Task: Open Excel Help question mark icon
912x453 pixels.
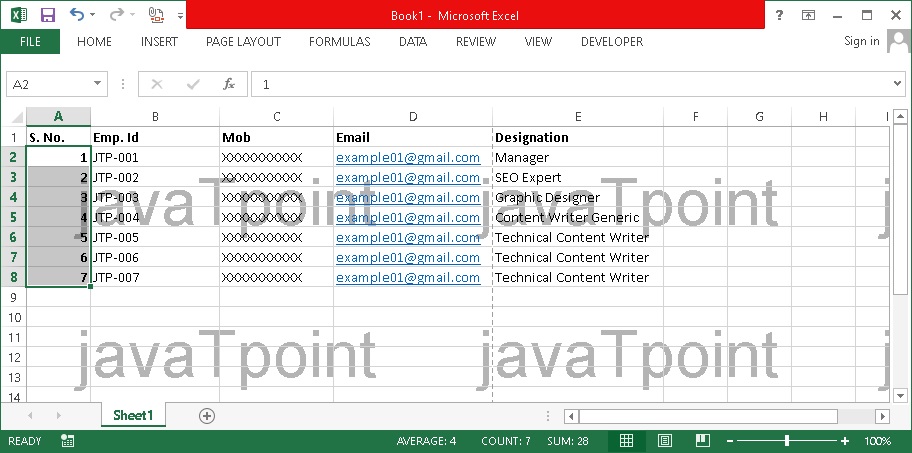Action: coord(779,15)
